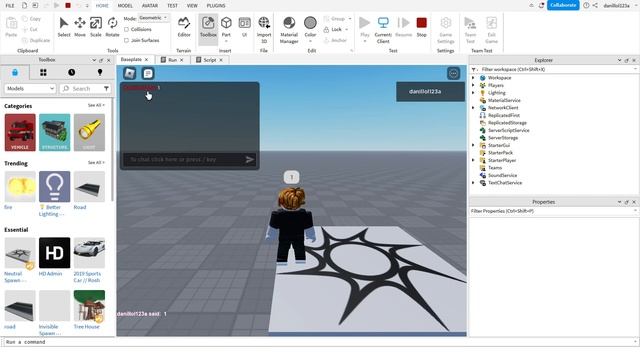Expand the Players tree node
The height and width of the screenshot is (360, 640).
(473, 85)
